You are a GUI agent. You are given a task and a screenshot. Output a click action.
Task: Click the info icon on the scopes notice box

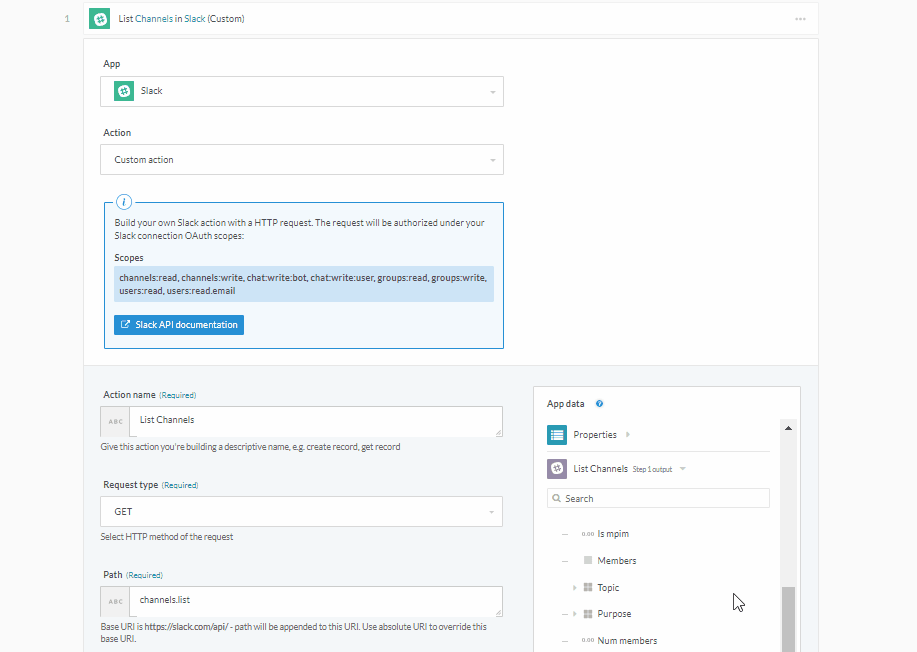click(x=124, y=201)
